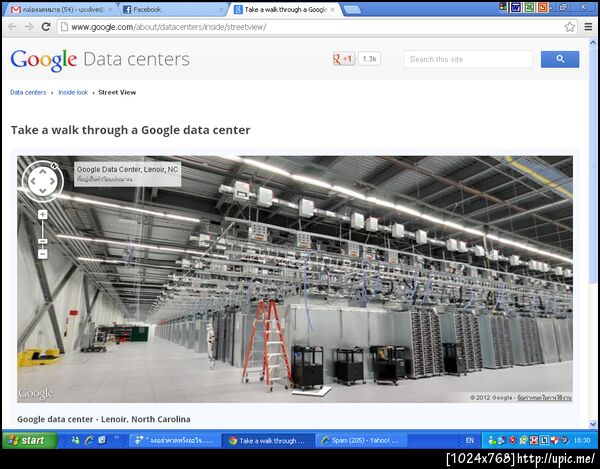
Task: Open a new tab with the new tab button
Action: (352, 10)
